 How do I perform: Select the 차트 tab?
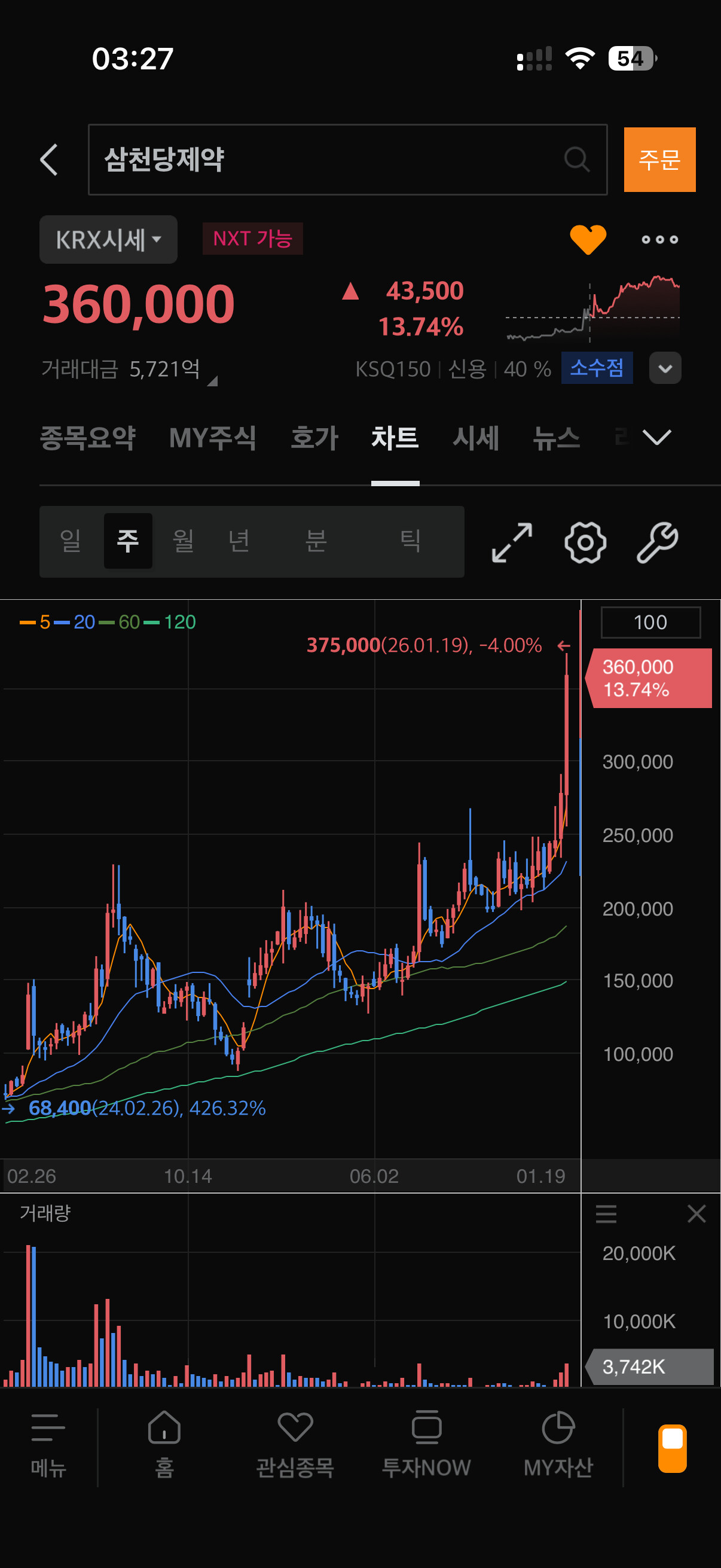(x=395, y=438)
